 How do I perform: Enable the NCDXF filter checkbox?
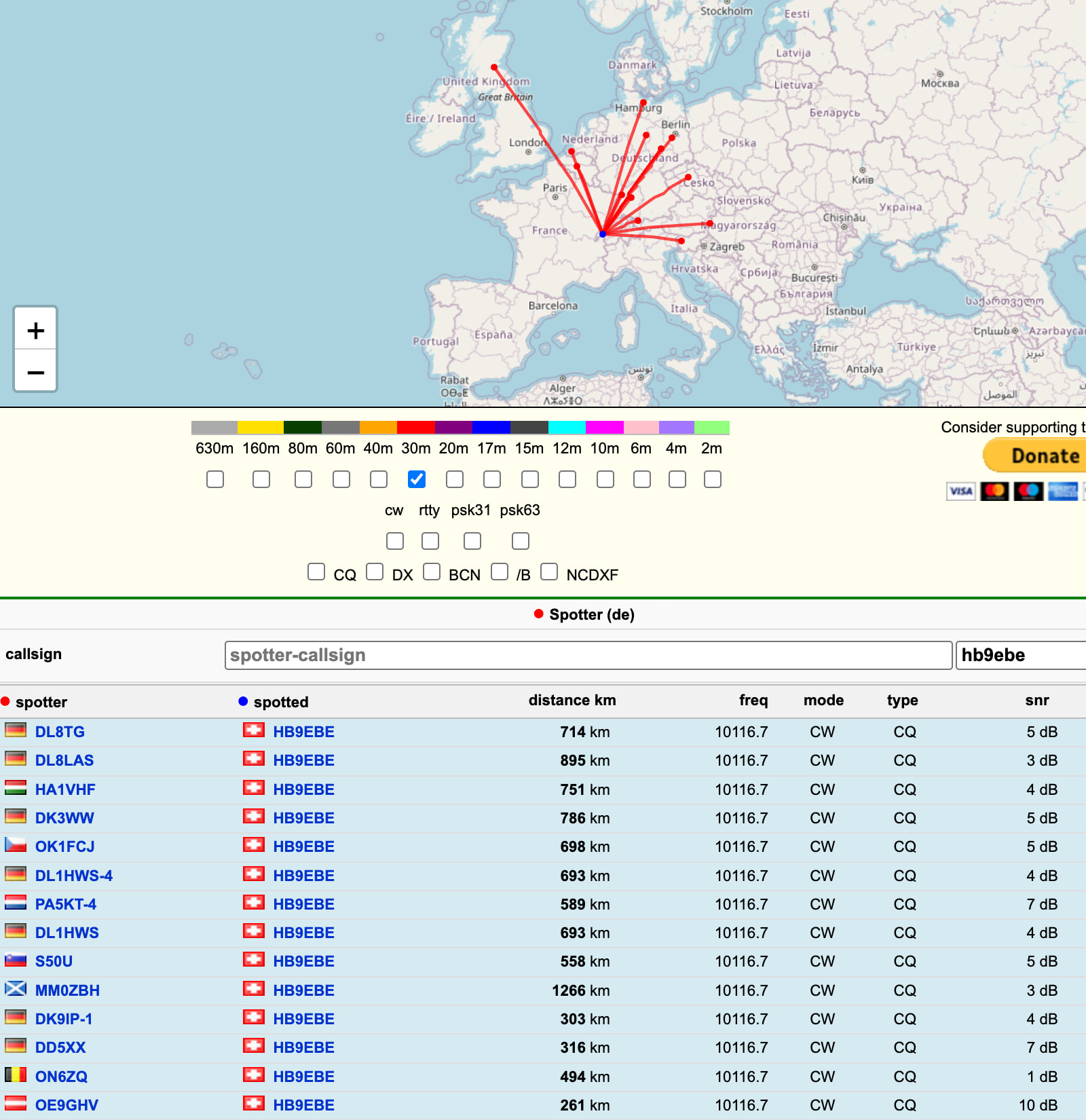coord(549,572)
